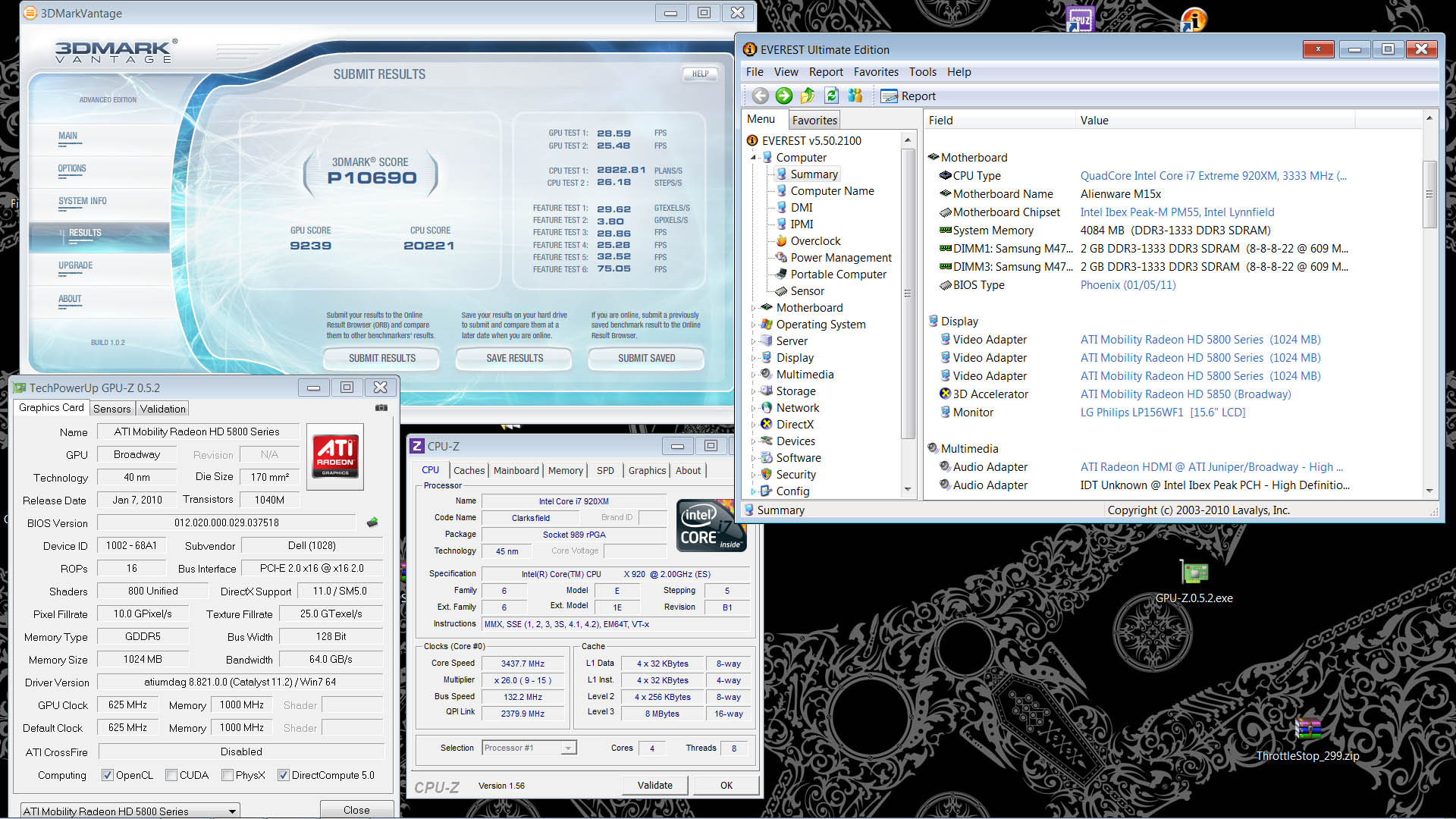Open the orange info shortcut on desktop
Image resolution: width=1456 pixels, height=819 pixels.
(x=1194, y=19)
